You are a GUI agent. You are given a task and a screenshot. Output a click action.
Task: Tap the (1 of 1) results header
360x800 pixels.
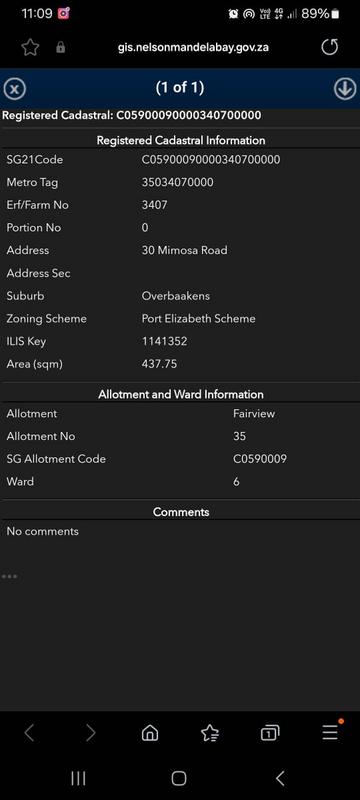click(x=179, y=88)
